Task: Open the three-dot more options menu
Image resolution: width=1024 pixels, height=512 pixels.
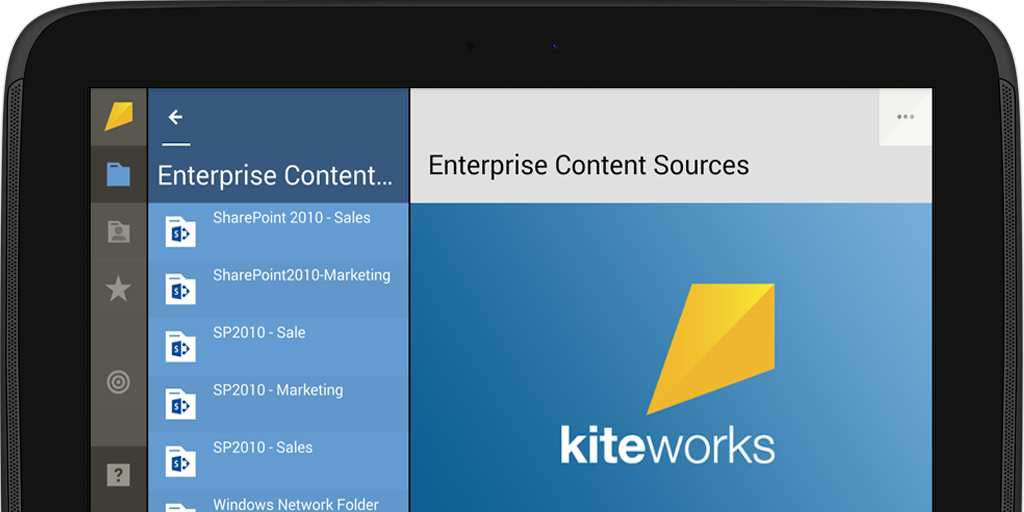Action: coord(905,117)
